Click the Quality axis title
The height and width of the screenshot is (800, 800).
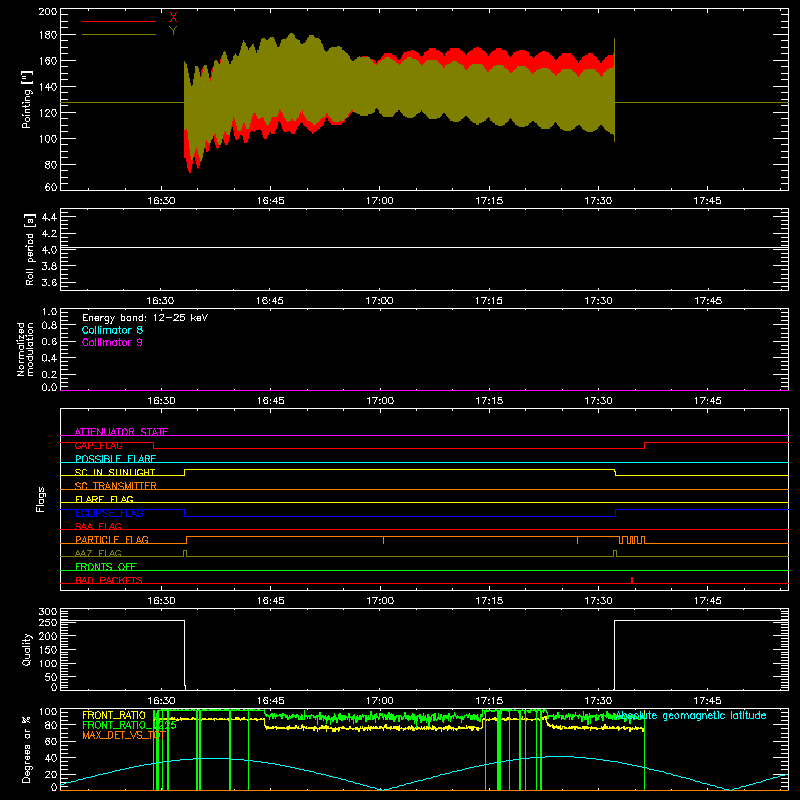(27, 649)
